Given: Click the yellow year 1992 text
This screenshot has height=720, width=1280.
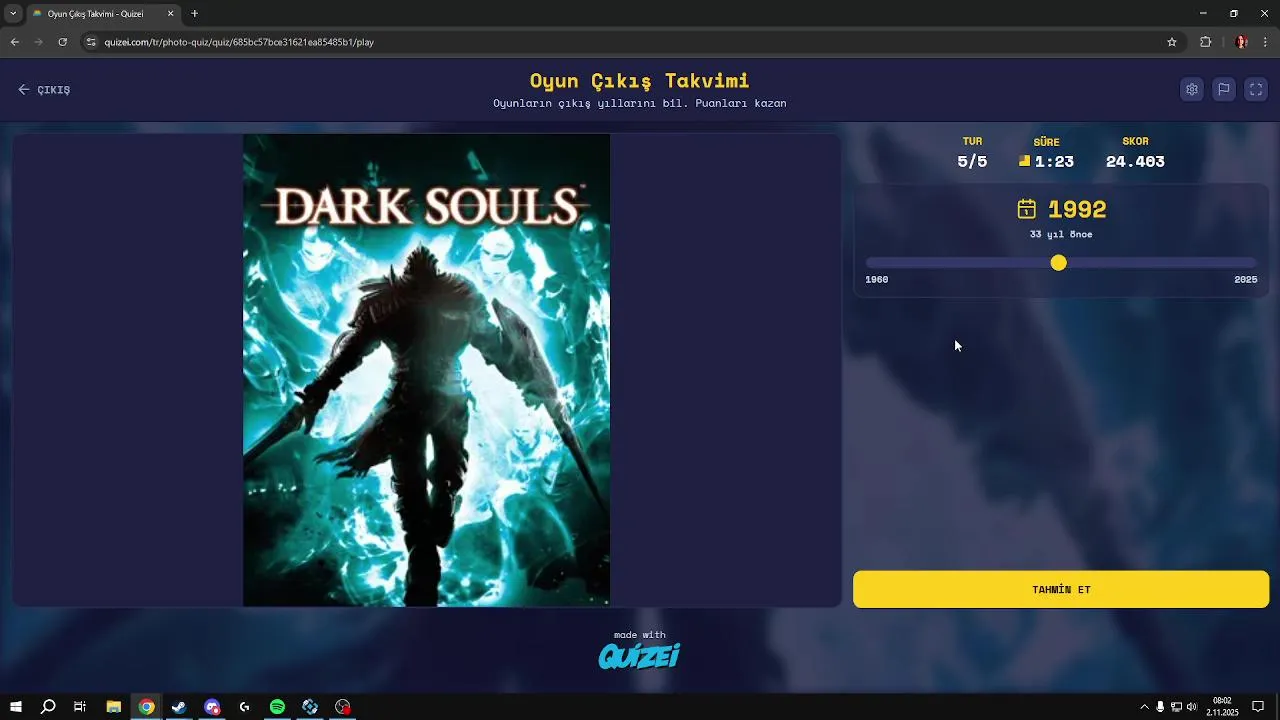Looking at the screenshot, I should (x=1077, y=209).
